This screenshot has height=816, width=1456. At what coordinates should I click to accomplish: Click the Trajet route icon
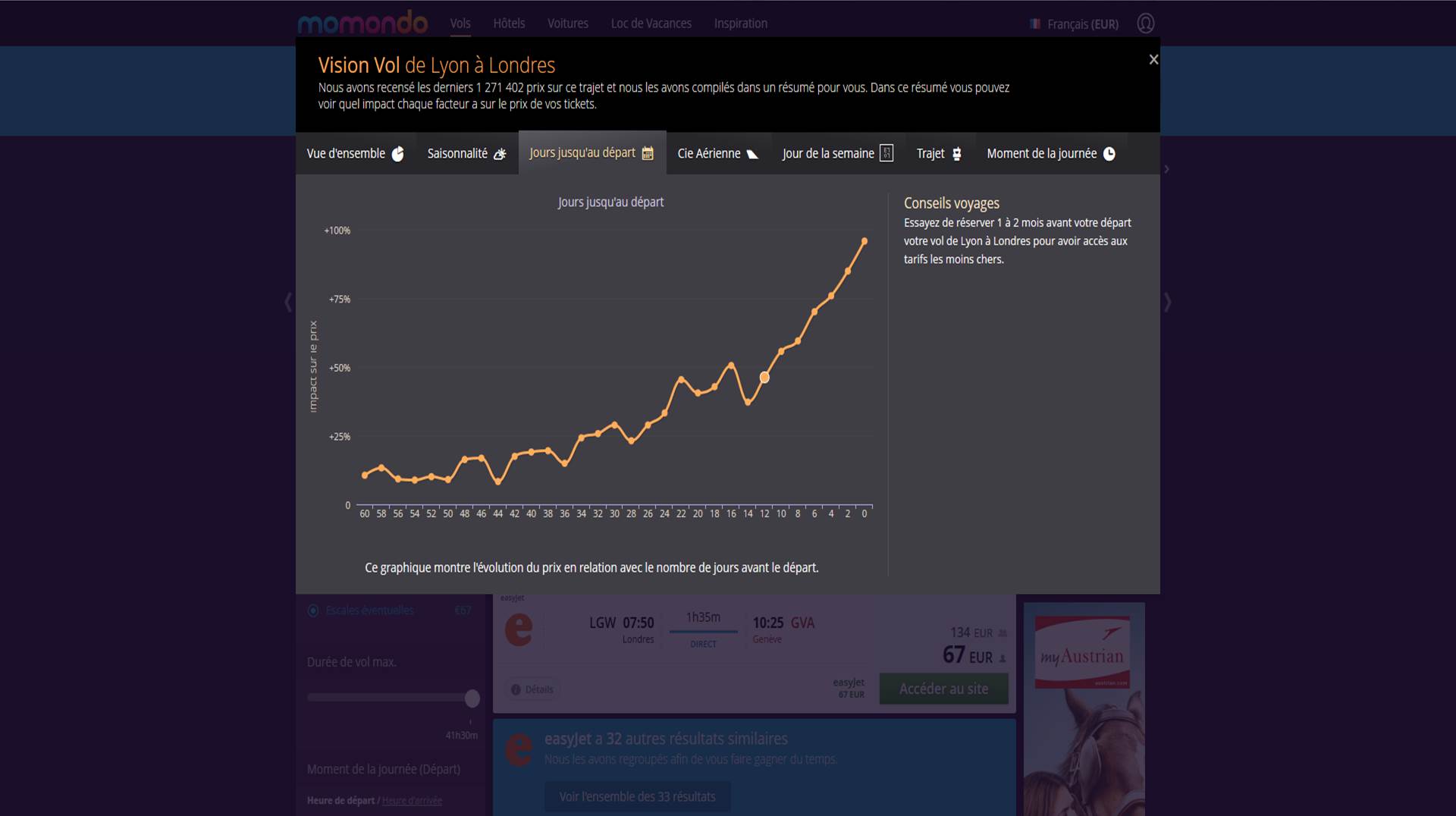click(x=957, y=154)
